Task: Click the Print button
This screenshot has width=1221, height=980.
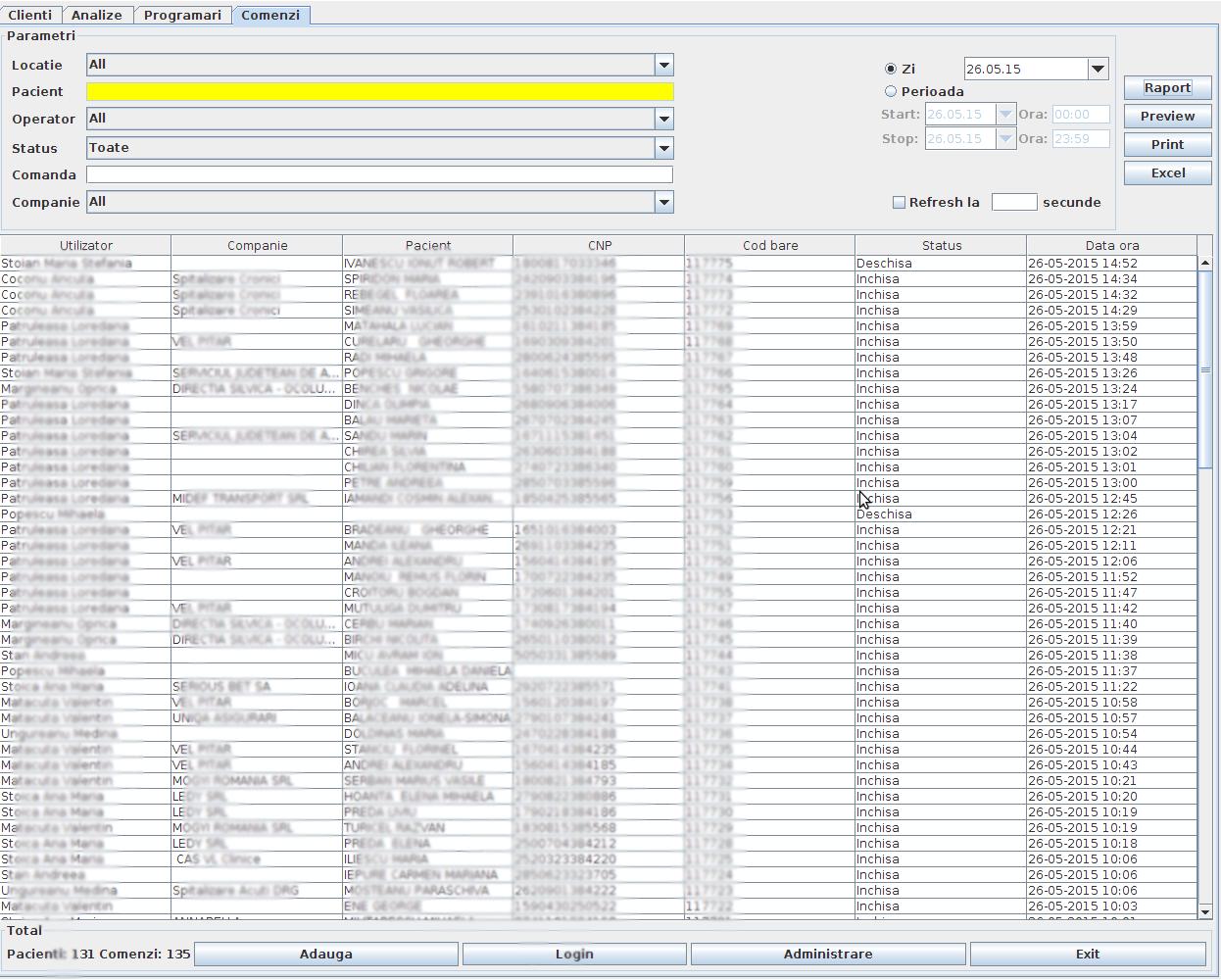Action: [1167, 144]
